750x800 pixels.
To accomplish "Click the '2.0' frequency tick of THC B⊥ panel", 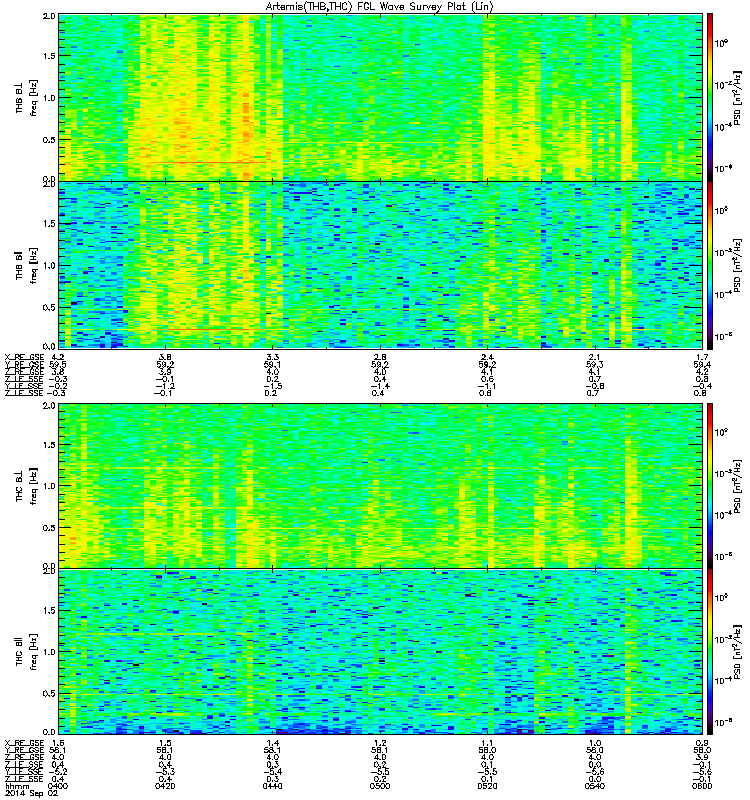I will 49,406.
